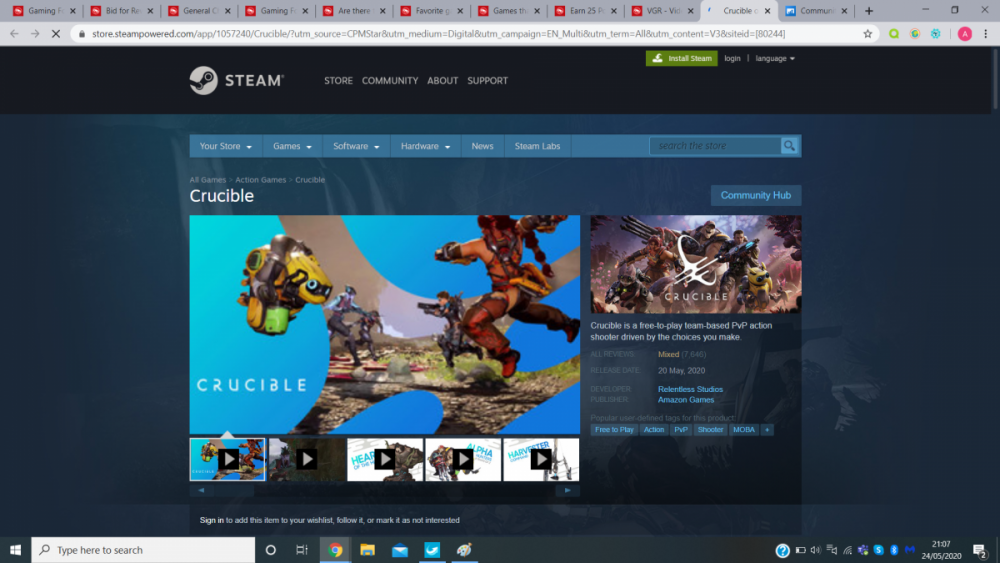Click the Bluetooth tray icon
Image resolution: width=1000 pixels, height=563 pixels.
(893, 550)
